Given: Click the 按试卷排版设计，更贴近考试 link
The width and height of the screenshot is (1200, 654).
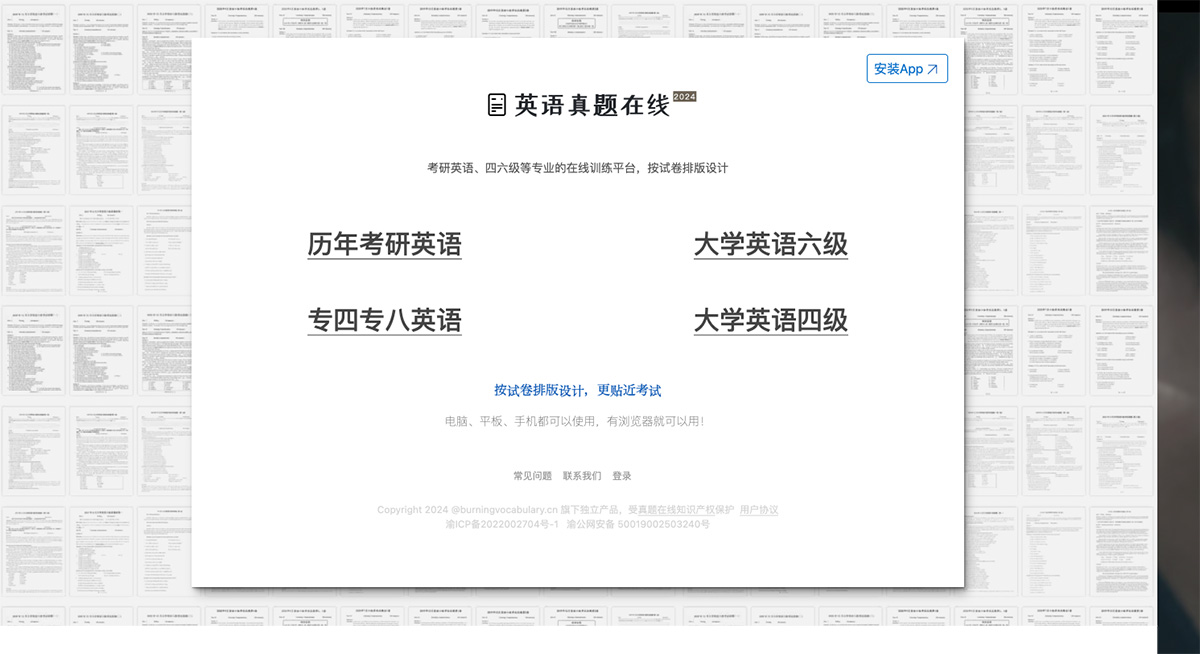Looking at the screenshot, I should [x=578, y=390].
